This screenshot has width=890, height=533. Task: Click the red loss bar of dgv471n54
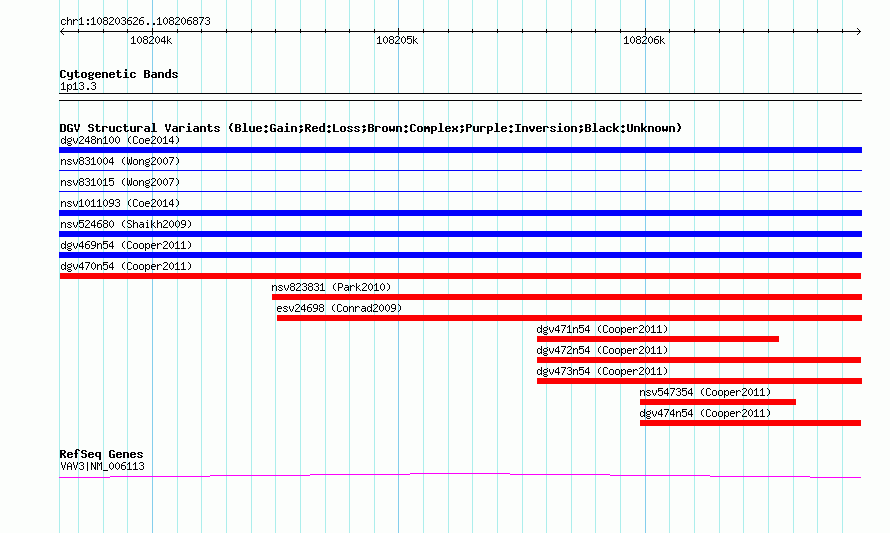(658, 339)
